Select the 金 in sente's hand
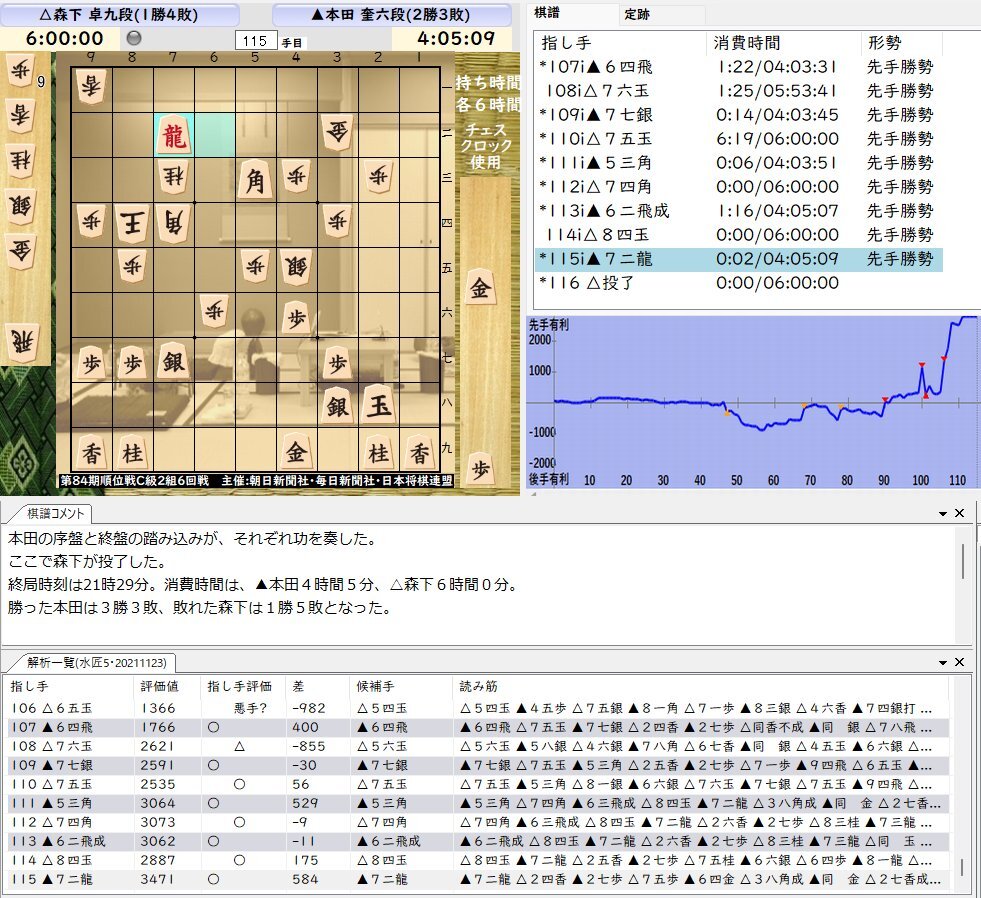This screenshot has height=898, width=981. coord(480,288)
